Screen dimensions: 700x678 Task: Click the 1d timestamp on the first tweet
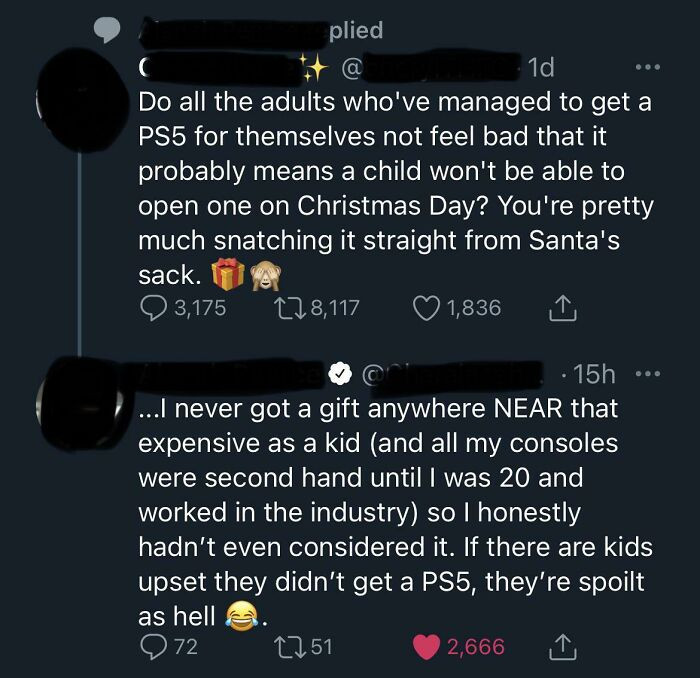tap(541, 68)
